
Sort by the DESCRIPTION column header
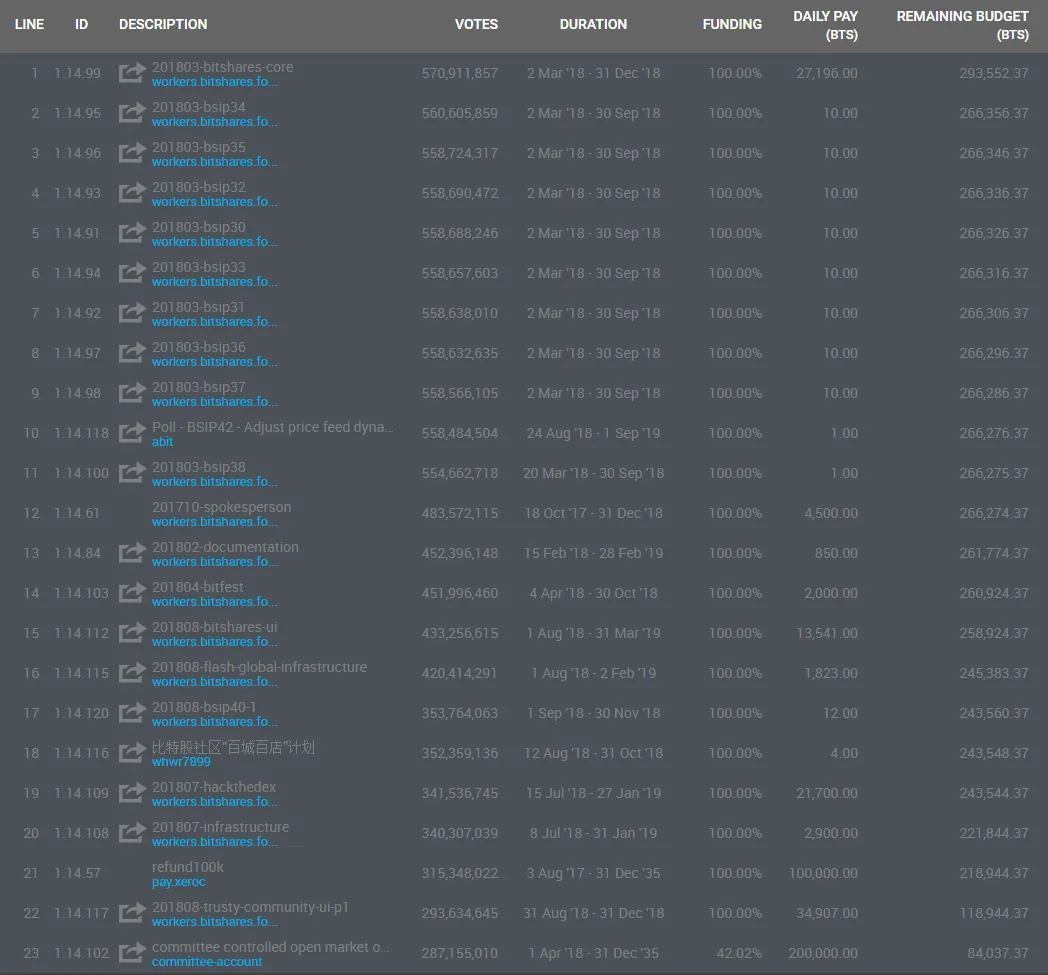(163, 24)
